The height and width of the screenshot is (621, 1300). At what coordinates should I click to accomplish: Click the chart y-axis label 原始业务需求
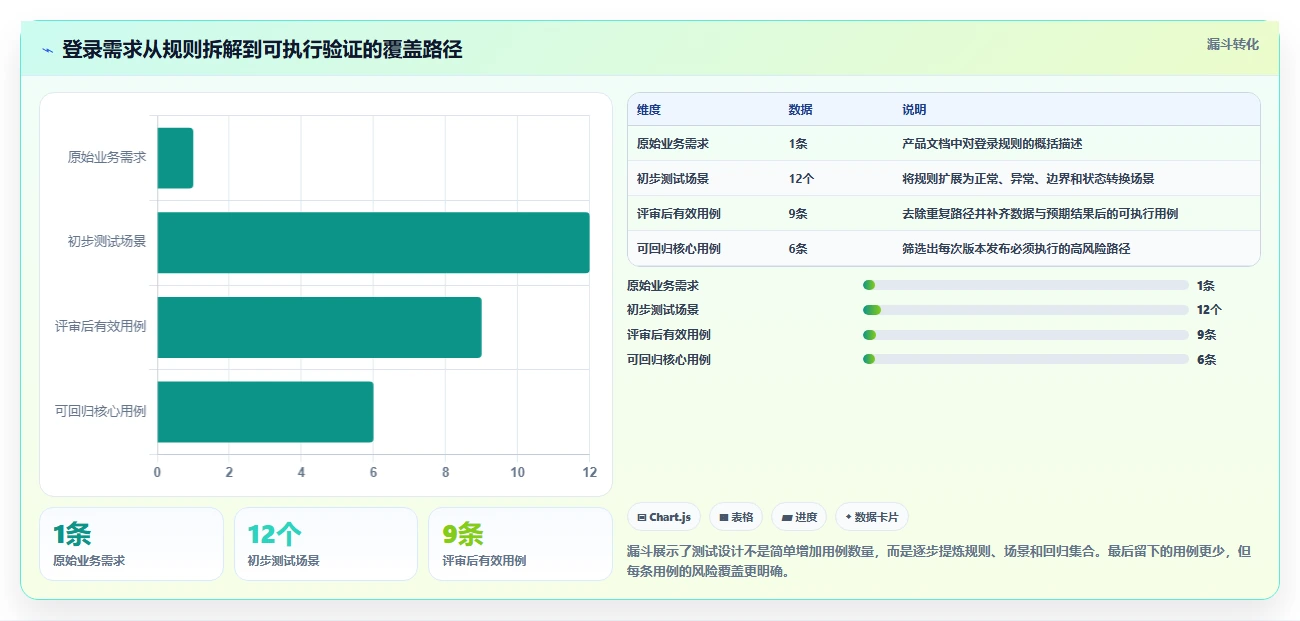[107, 158]
